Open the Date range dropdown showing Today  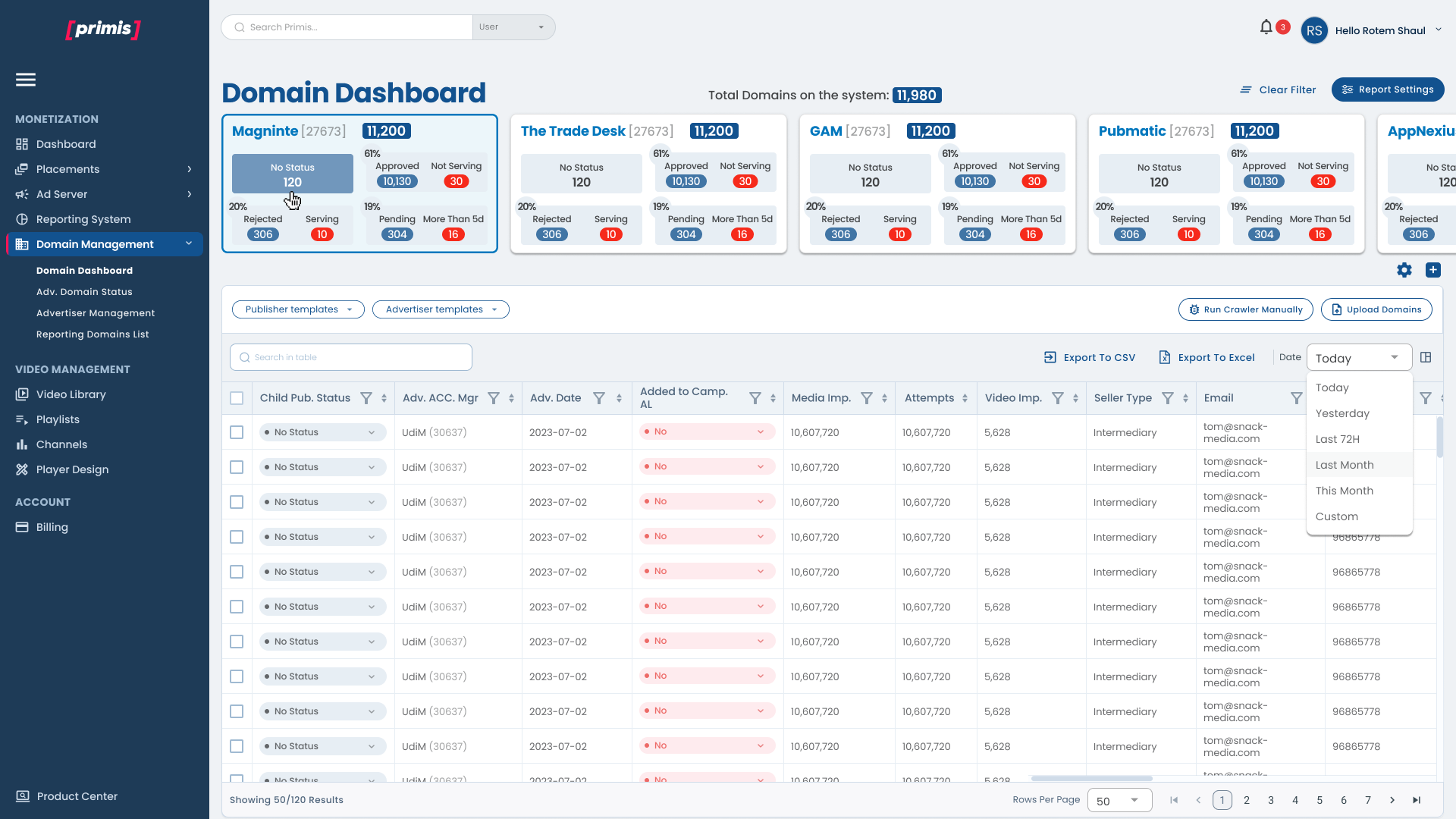point(1359,358)
